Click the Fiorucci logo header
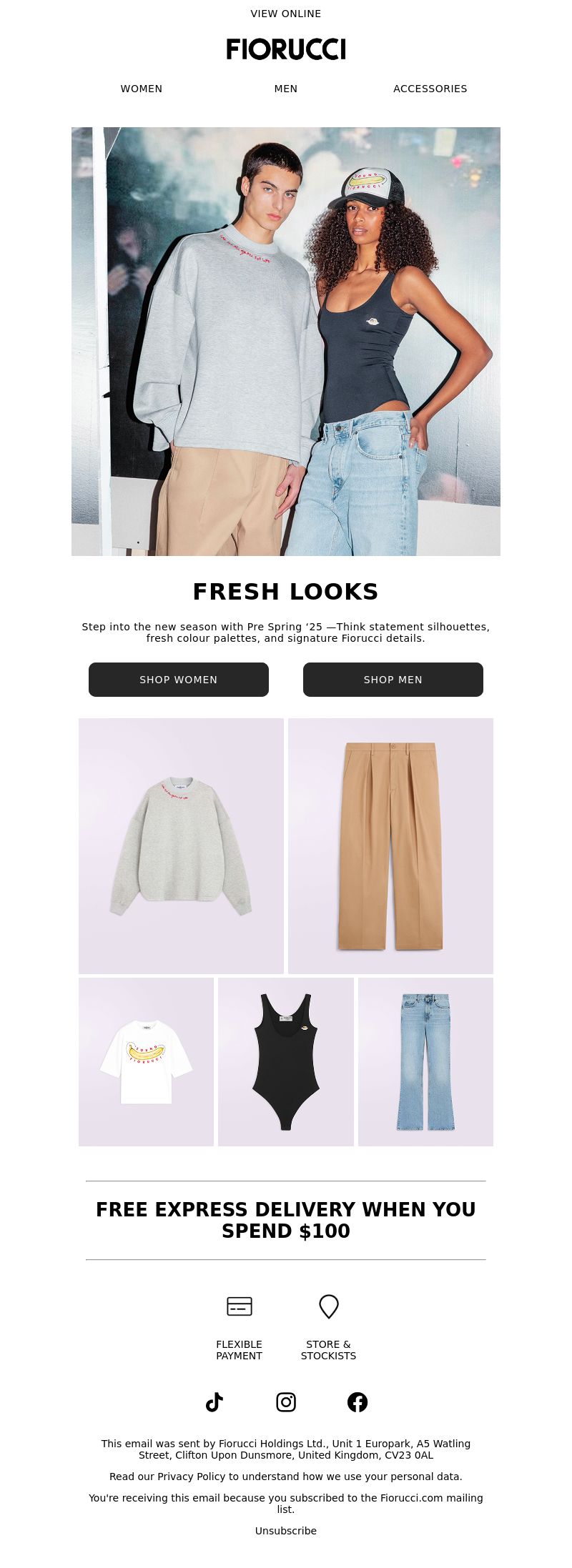 (x=286, y=49)
